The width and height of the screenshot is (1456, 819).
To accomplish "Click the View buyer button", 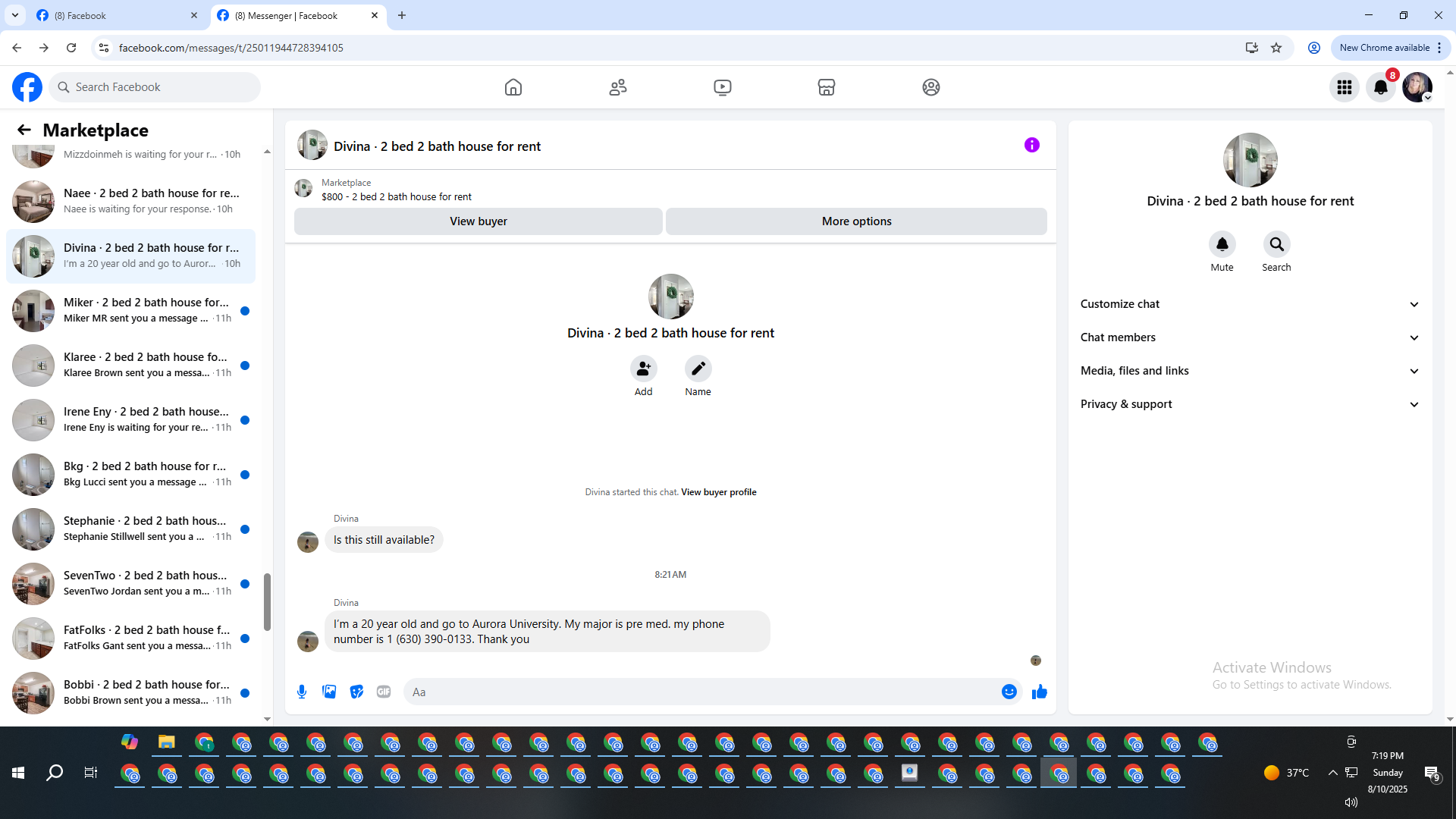I will coord(478,221).
